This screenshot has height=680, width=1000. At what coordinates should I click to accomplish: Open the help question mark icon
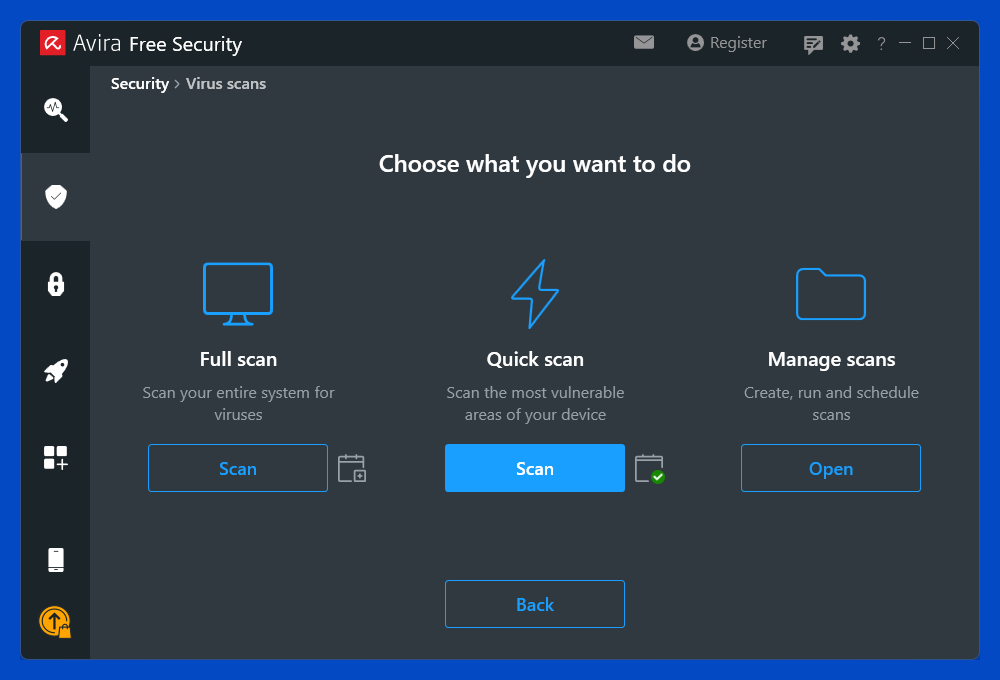click(x=881, y=43)
